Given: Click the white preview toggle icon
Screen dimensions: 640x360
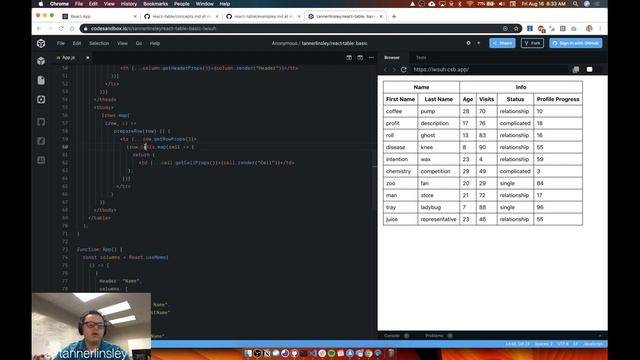Looking at the screenshot, I should click(589, 69).
